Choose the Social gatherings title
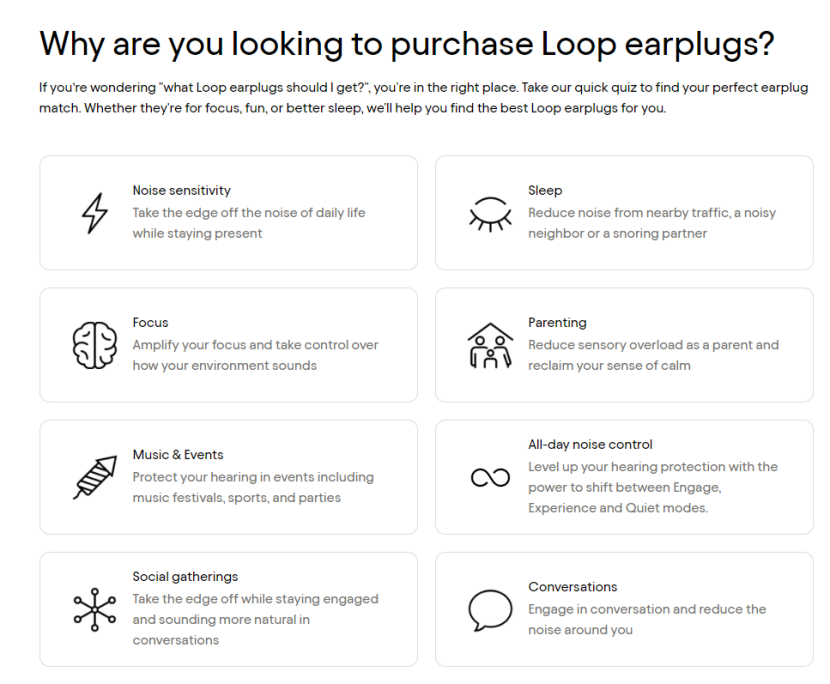Screen dimensions: 830x684 pos(185,577)
